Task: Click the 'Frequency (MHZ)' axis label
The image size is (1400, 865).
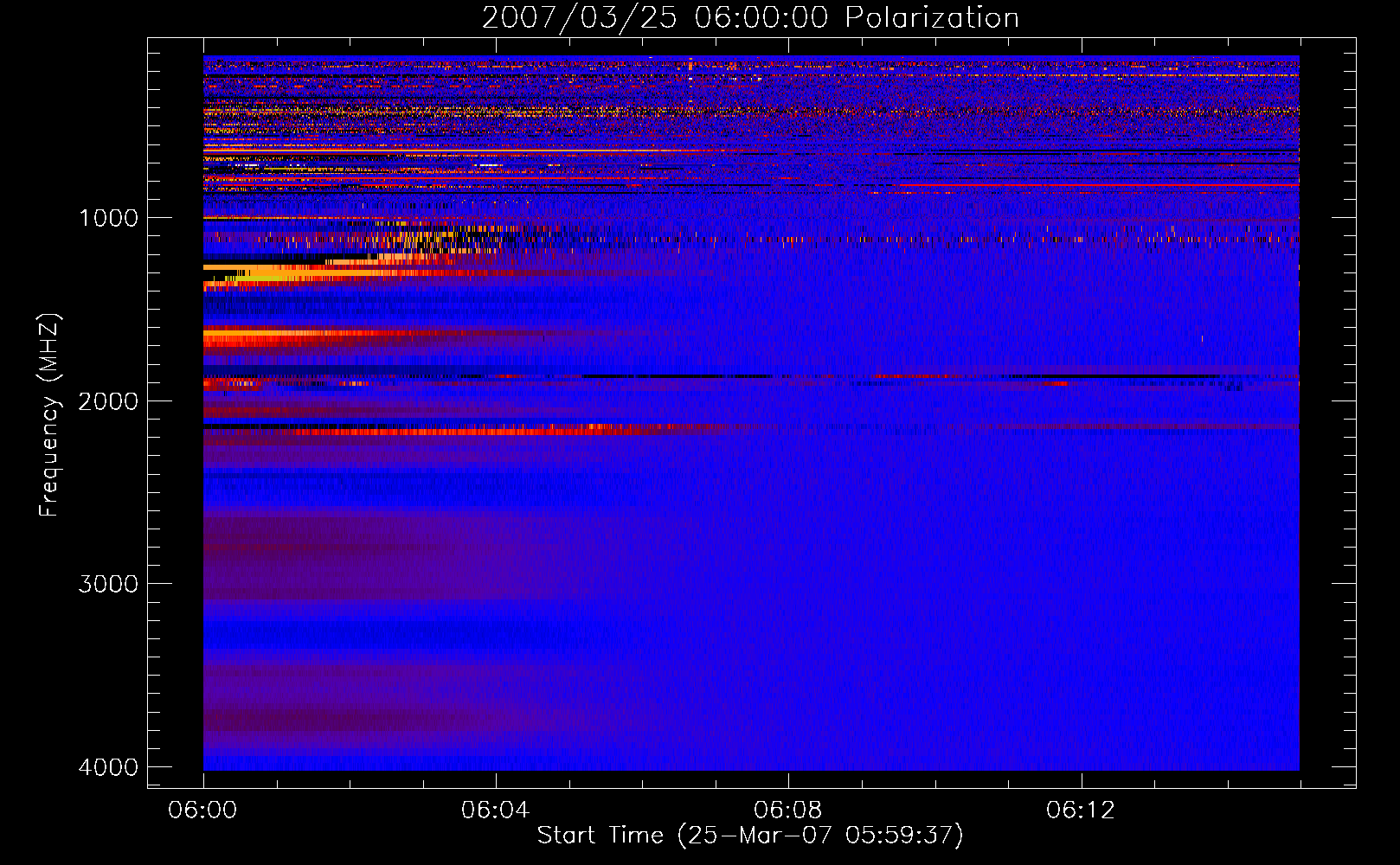Action: [49, 415]
